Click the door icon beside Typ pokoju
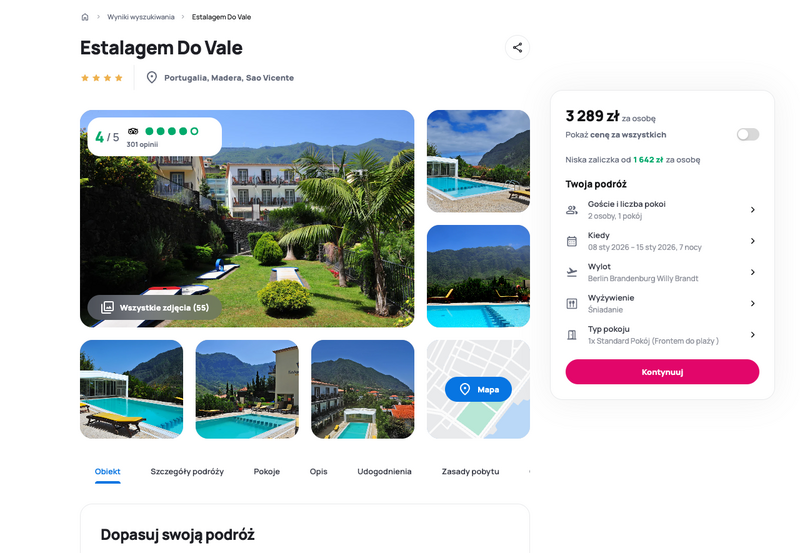Screen dimensions: 800x553 click(x=572, y=335)
